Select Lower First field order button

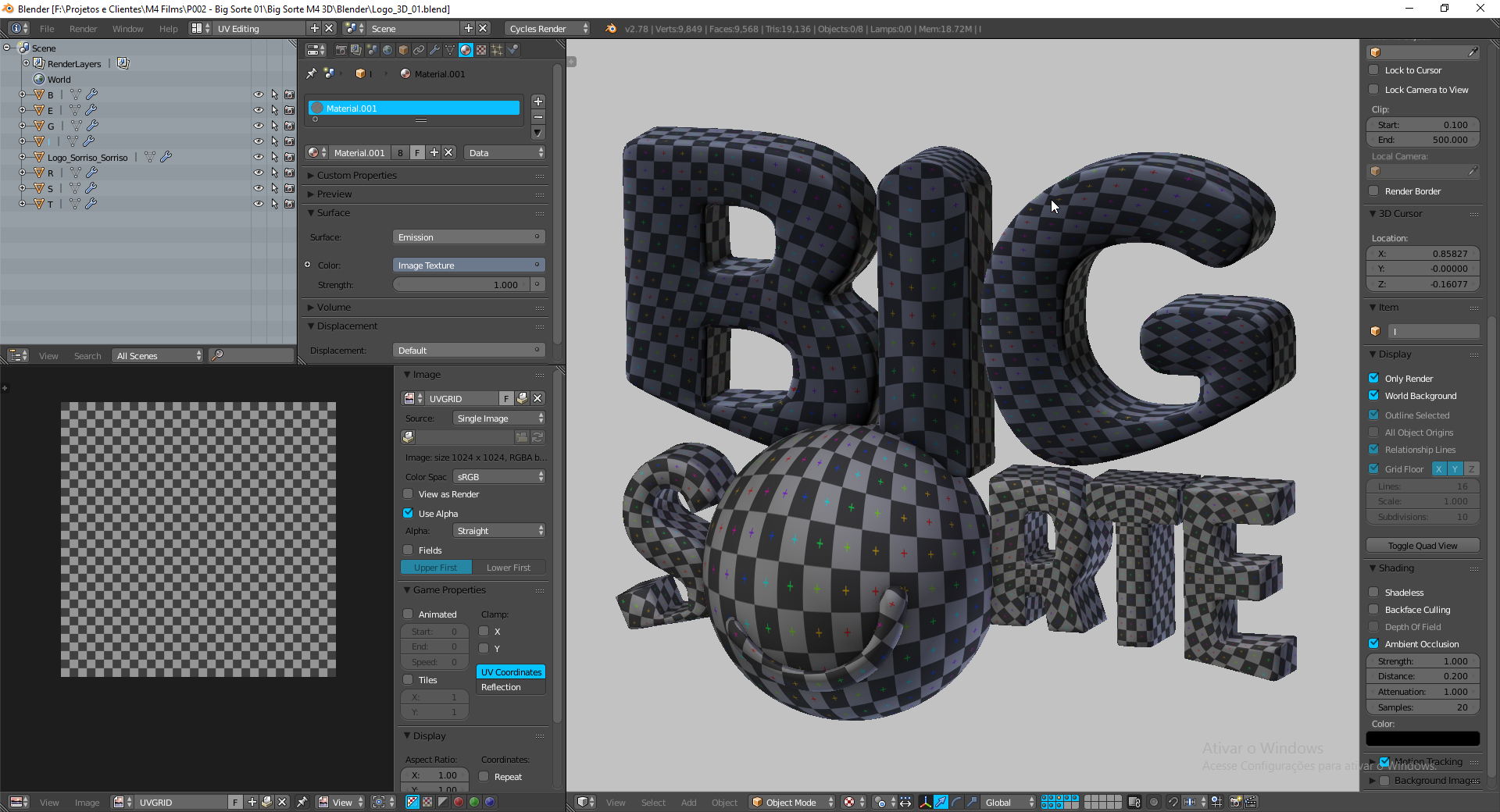[x=509, y=568]
